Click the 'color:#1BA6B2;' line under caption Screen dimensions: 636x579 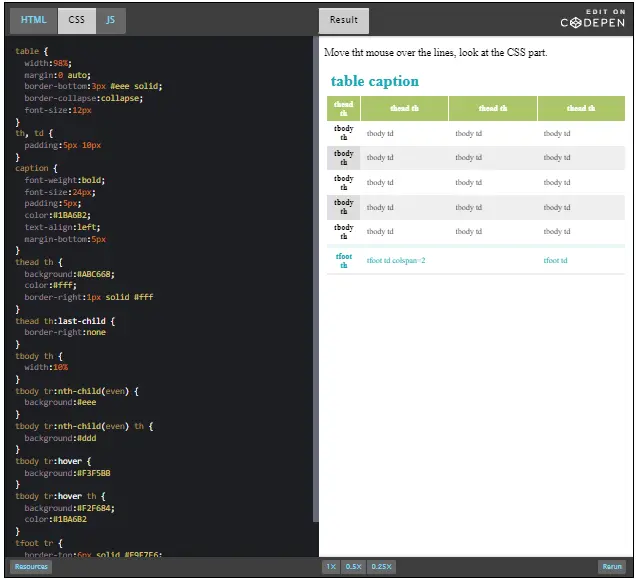click(58, 215)
